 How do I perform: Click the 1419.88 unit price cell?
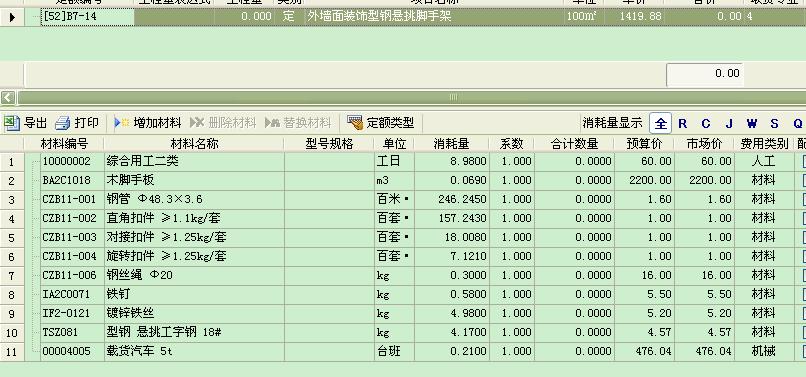[x=634, y=16]
